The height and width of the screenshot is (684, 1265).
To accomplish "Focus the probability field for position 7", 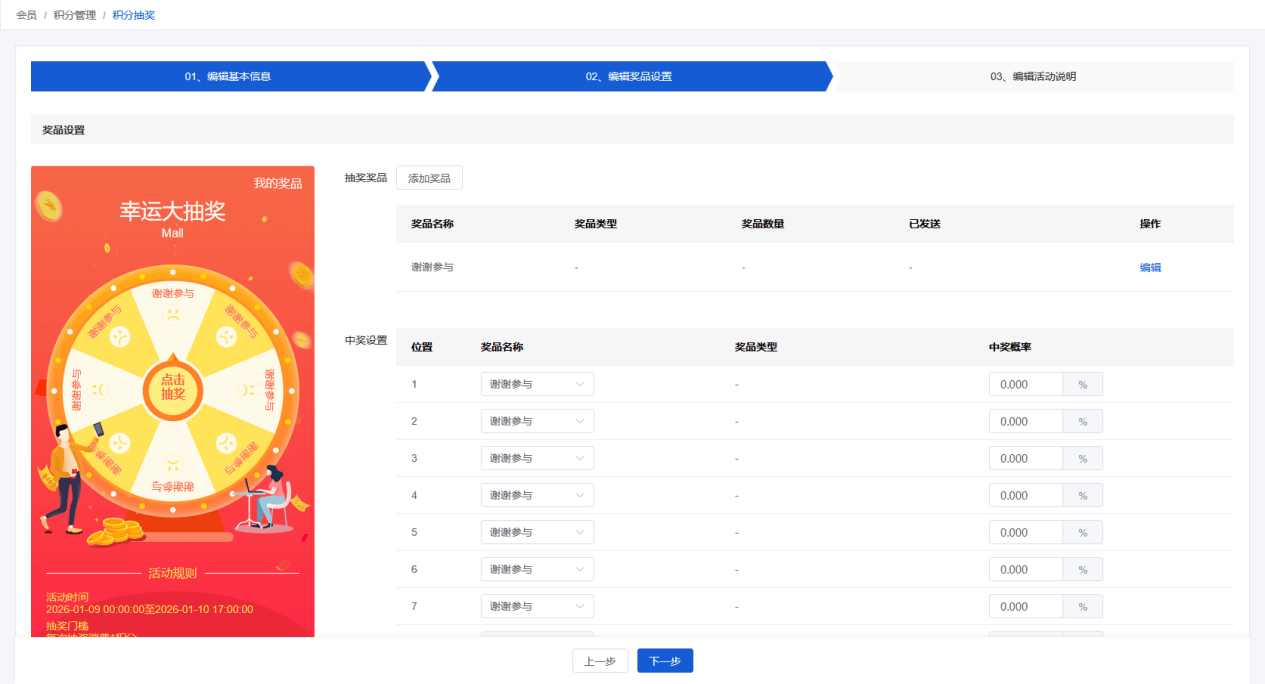I will 1025,606.
